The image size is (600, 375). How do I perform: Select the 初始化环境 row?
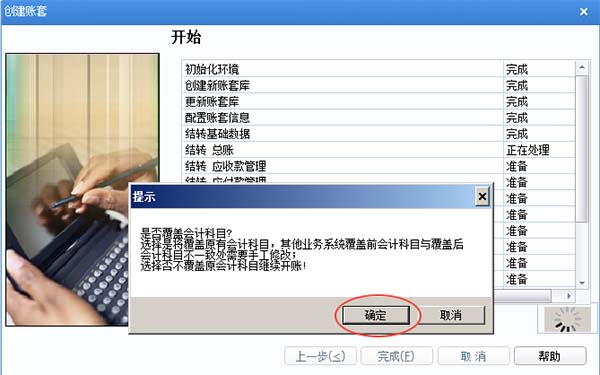(378, 69)
